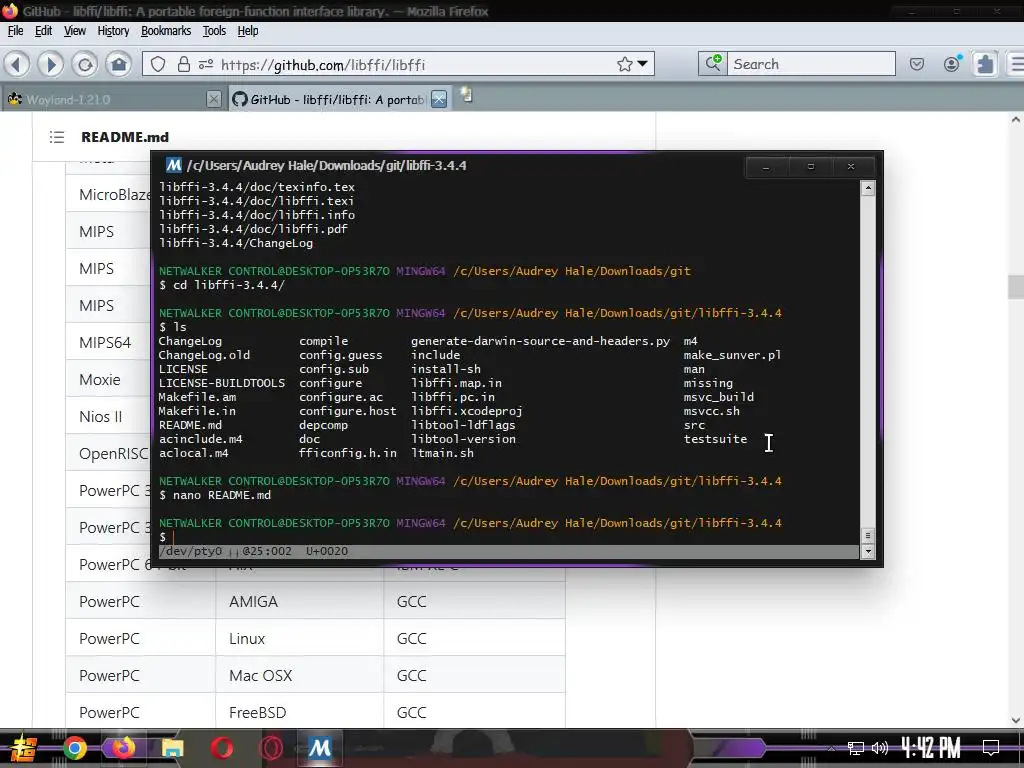The image size is (1024, 768).
Task: Show site security padlock info
Action: click(184, 64)
